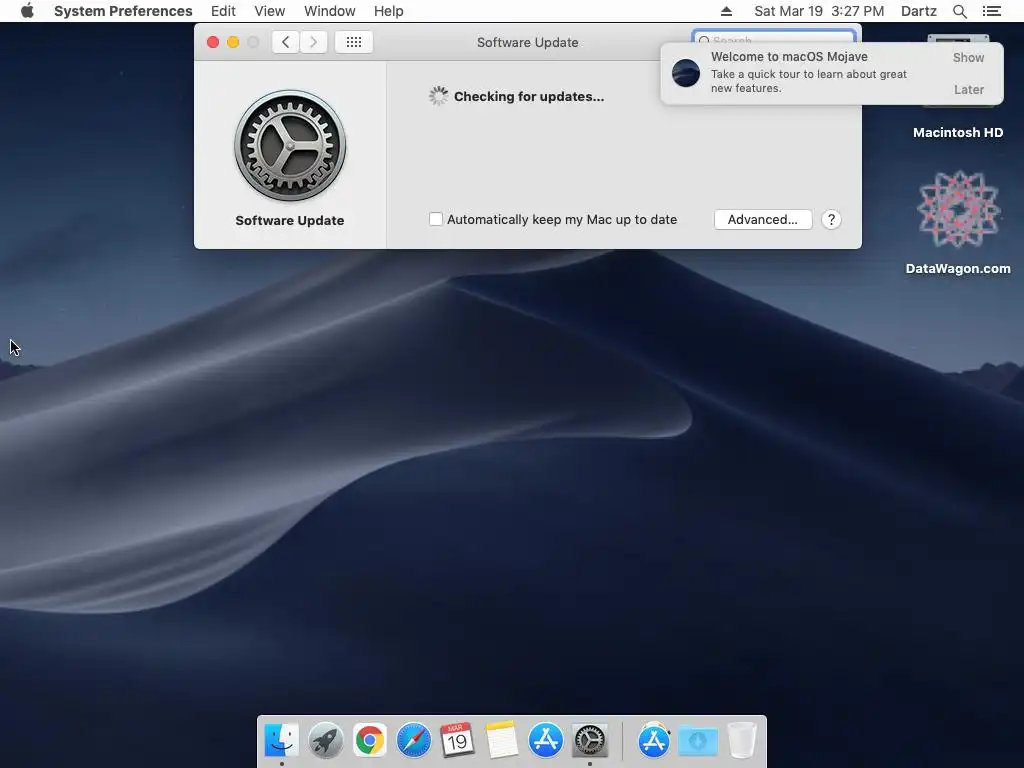
Task: Click the Dartz user name in menu bar
Action: [918, 11]
